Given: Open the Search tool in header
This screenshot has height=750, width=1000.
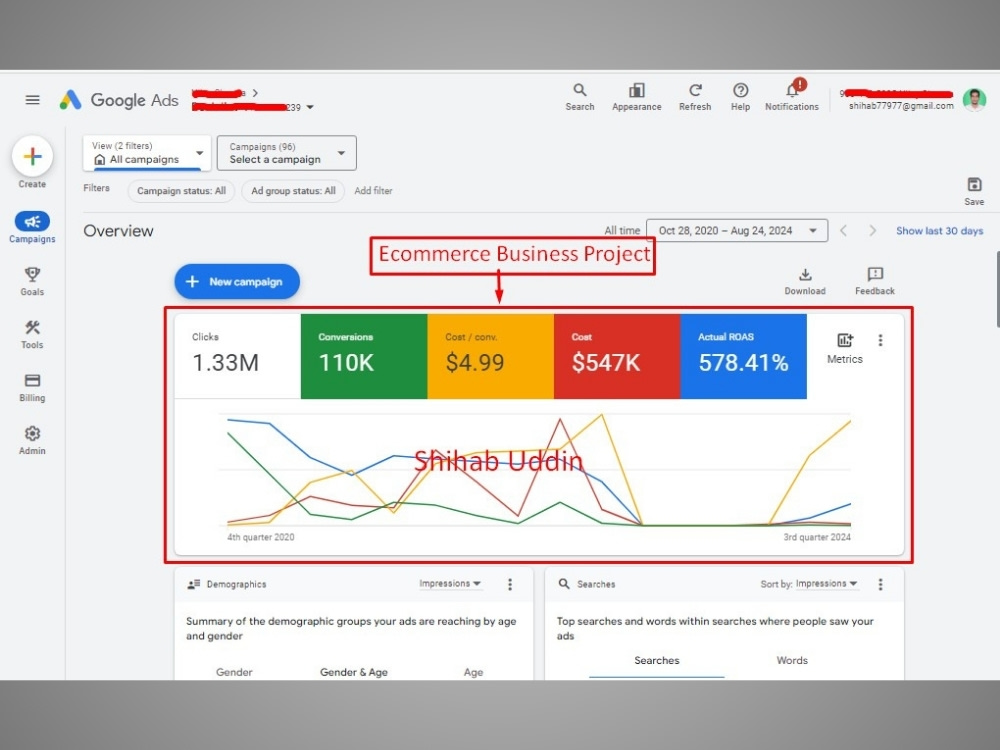Looking at the screenshot, I should [579, 97].
